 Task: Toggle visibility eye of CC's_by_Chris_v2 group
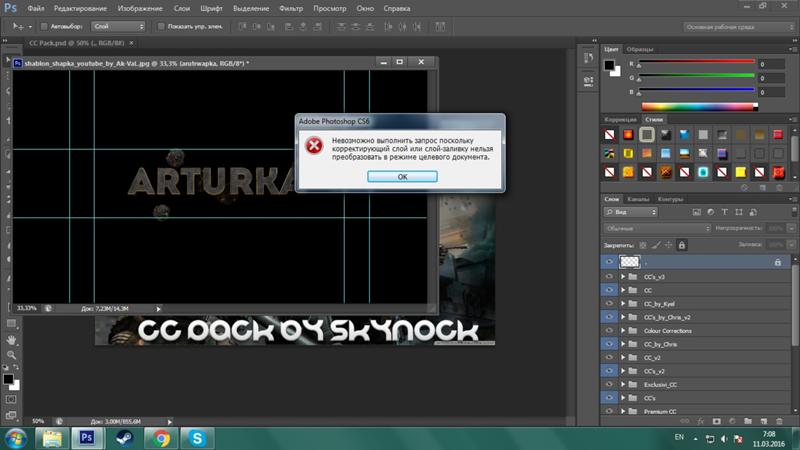click(x=609, y=317)
